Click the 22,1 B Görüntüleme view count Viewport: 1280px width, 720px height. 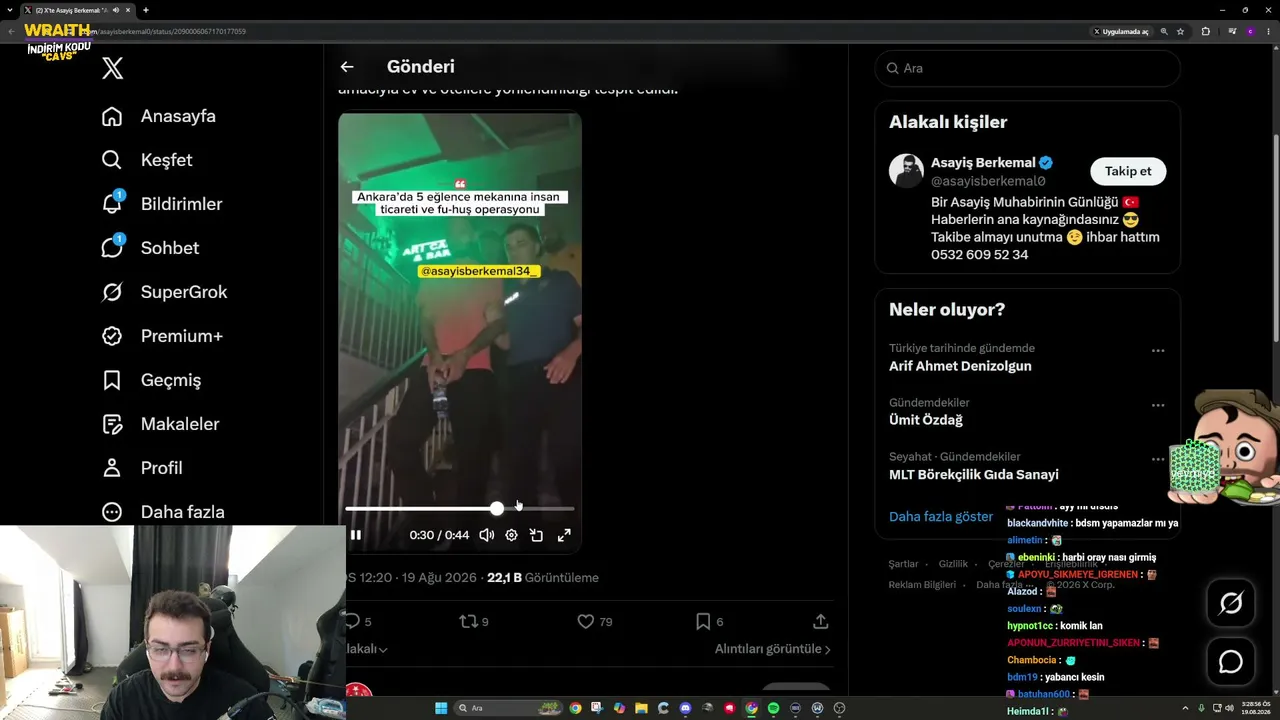pyautogui.click(x=543, y=578)
